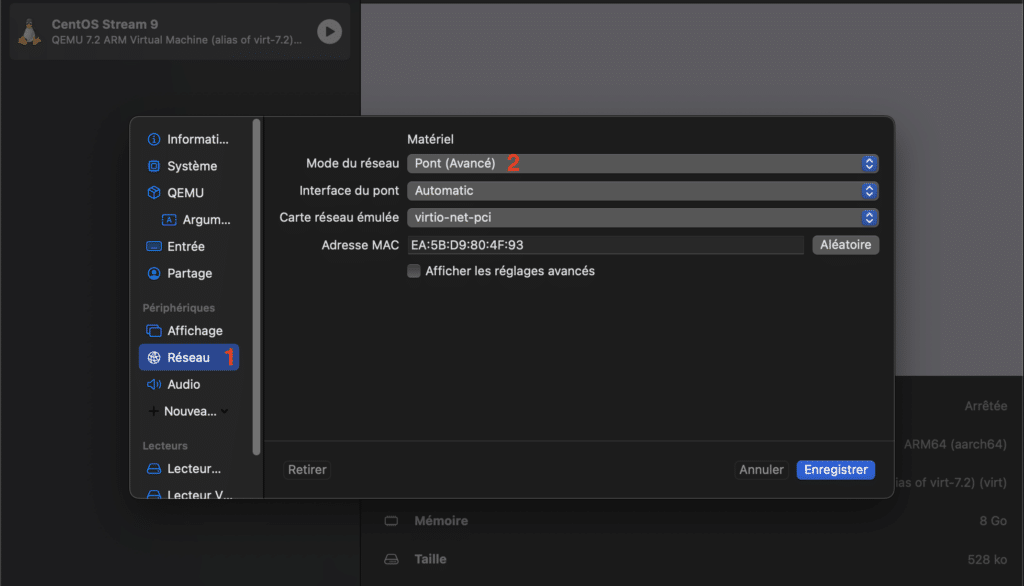Click the Système chip icon
The image size is (1024, 586).
153,166
